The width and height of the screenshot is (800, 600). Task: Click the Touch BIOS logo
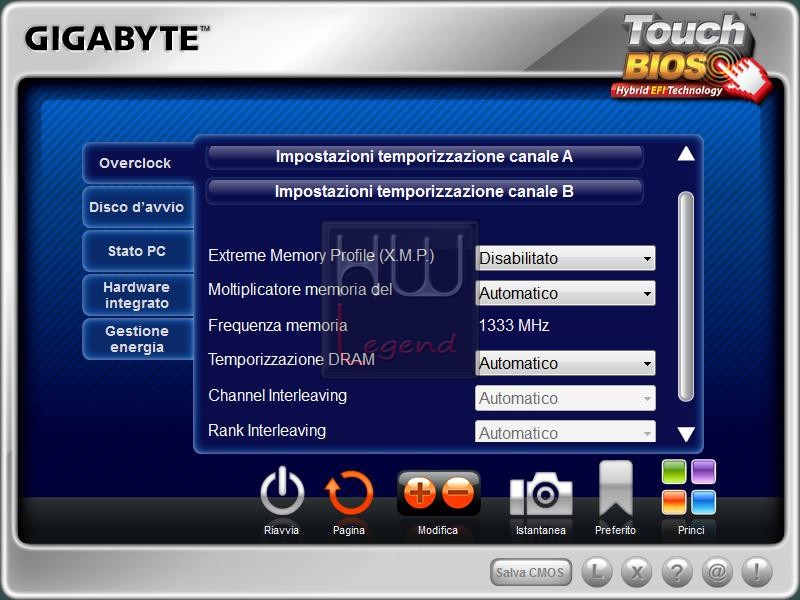(x=691, y=56)
